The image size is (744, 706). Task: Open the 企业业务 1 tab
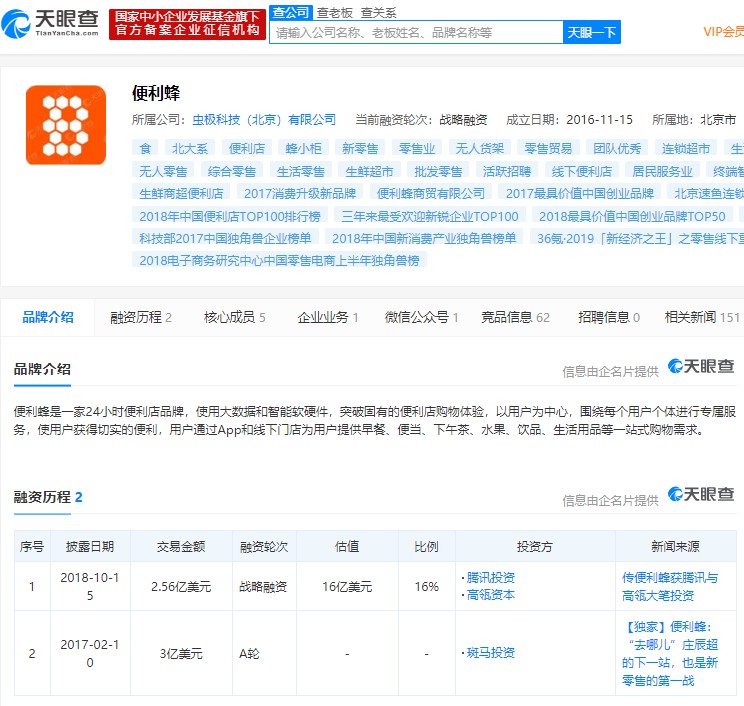[x=328, y=317]
